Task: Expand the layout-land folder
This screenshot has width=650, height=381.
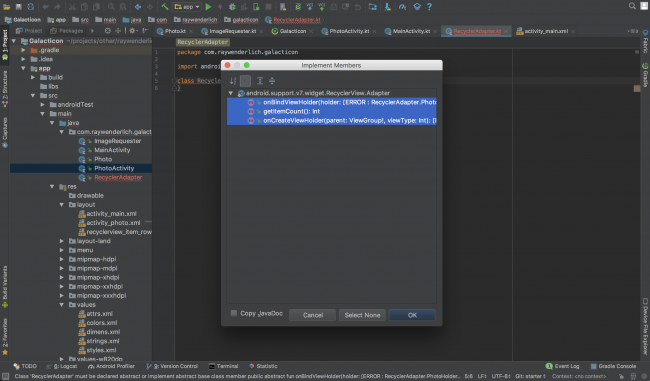Action: [62, 241]
